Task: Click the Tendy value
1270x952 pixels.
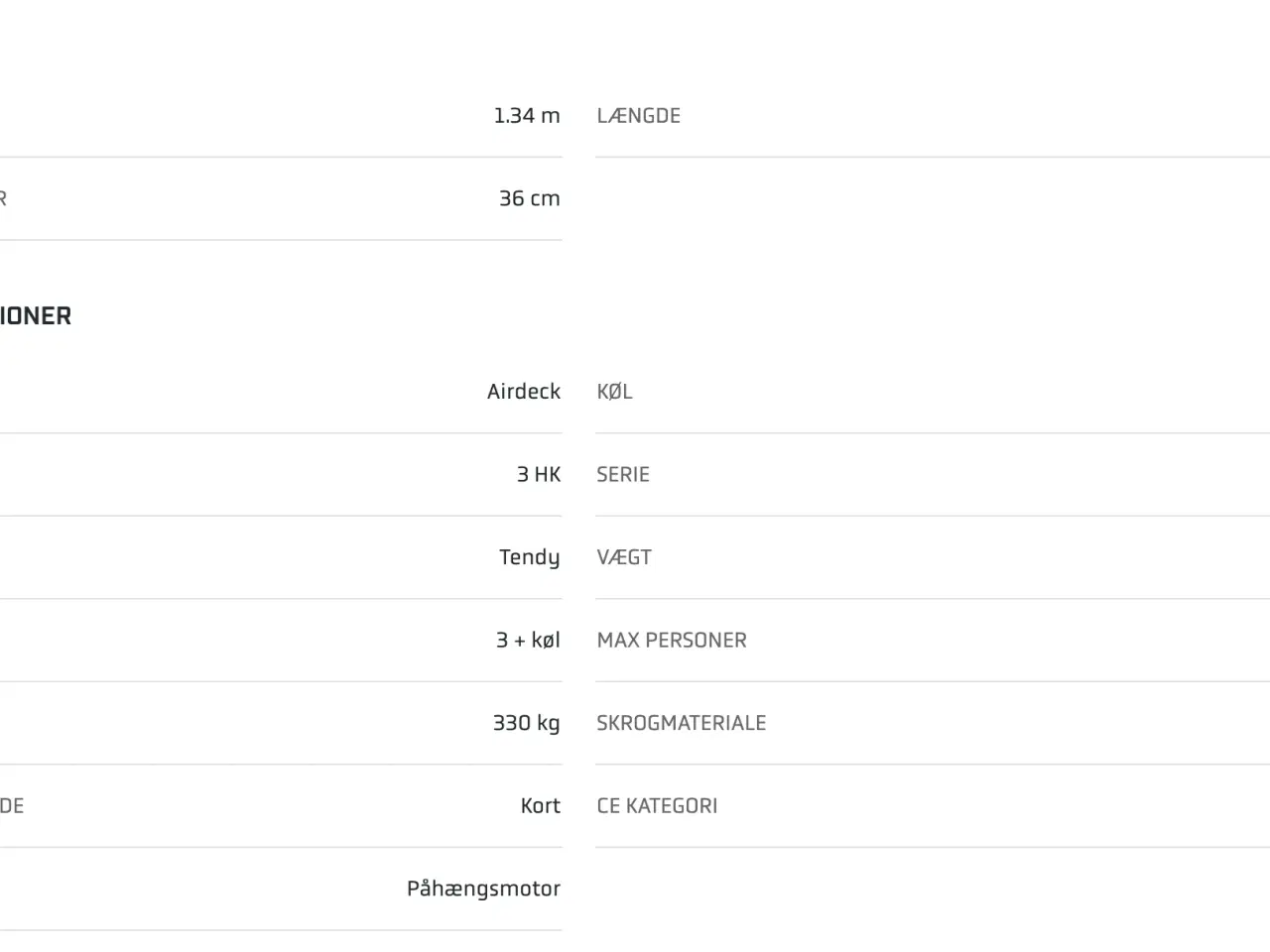Action: point(529,557)
